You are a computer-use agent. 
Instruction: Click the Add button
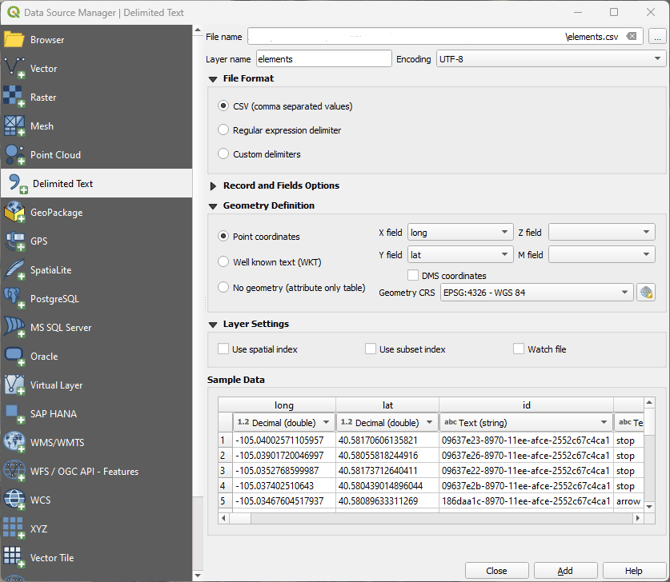click(565, 570)
